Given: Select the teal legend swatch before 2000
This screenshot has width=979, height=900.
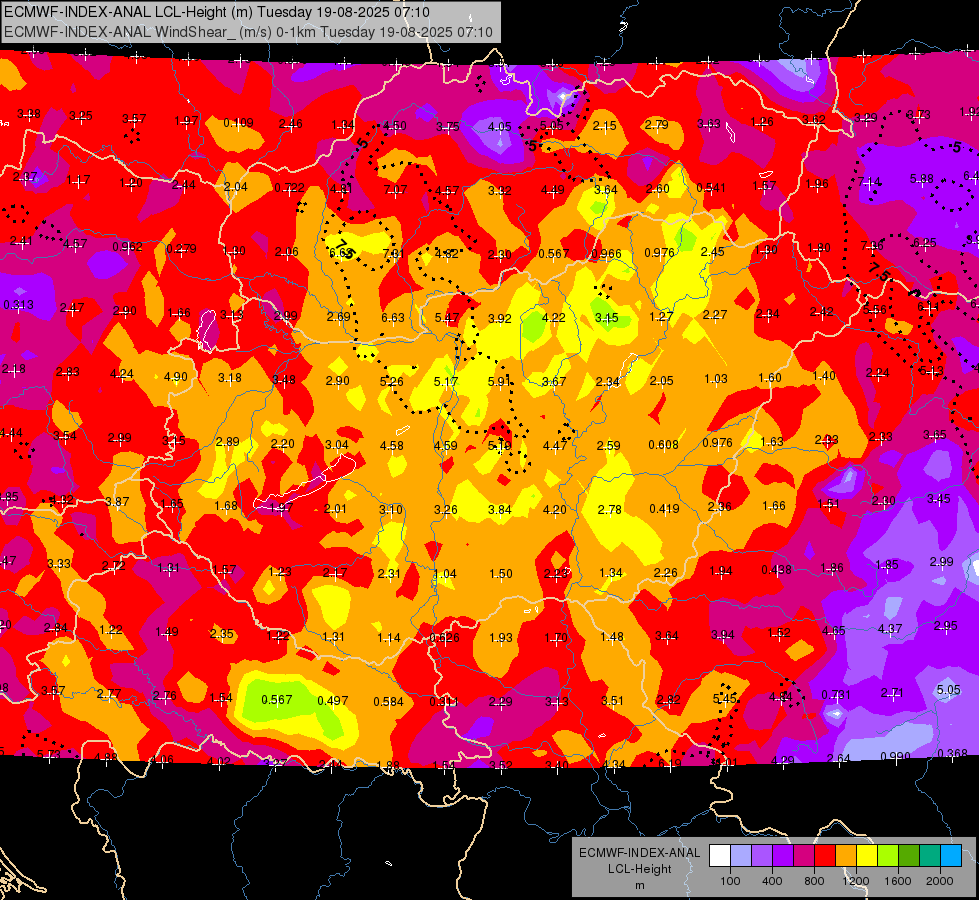Looking at the screenshot, I should click(930, 856).
